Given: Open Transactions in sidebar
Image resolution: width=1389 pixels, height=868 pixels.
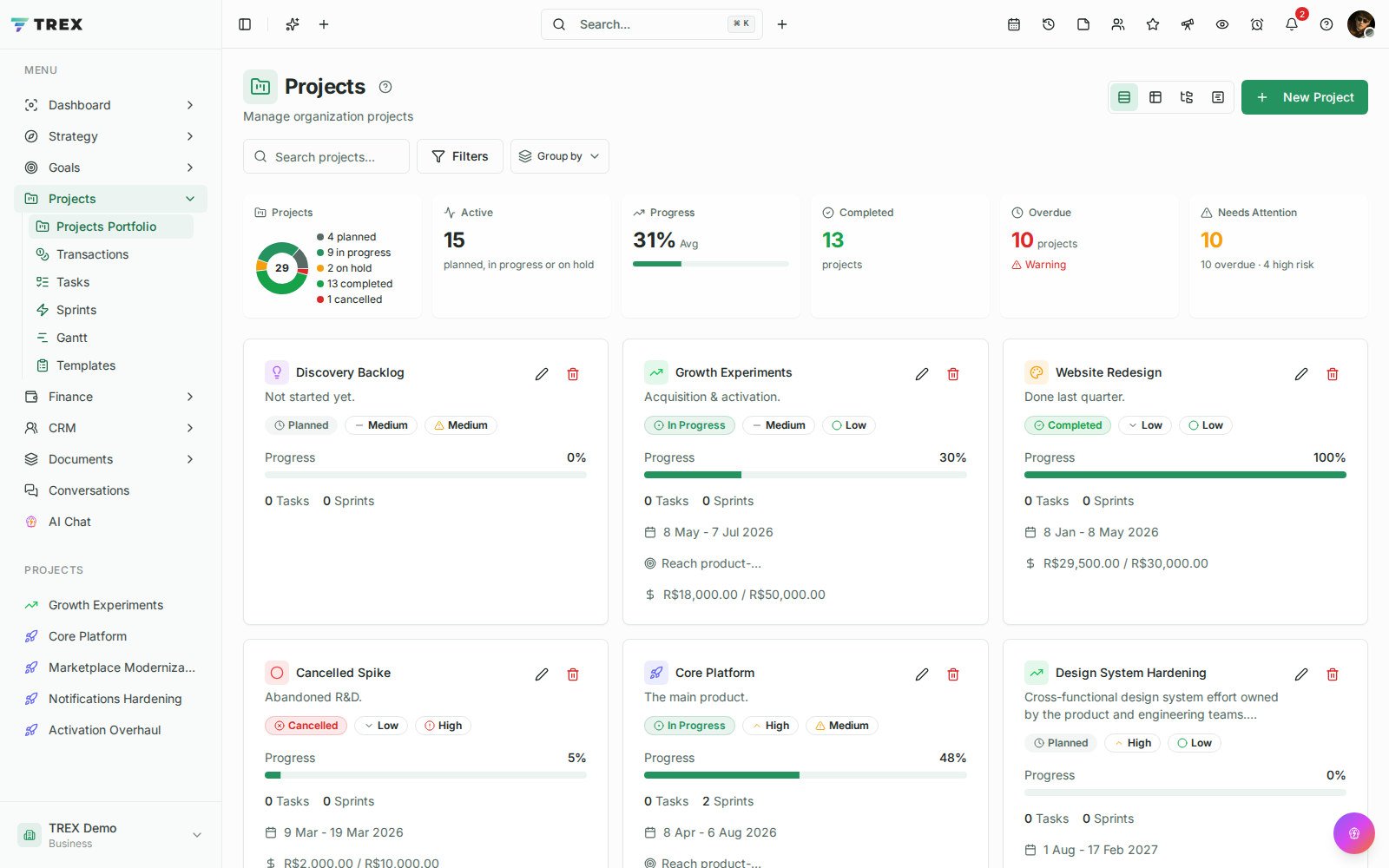Looking at the screenshot, I should (111, 254).
